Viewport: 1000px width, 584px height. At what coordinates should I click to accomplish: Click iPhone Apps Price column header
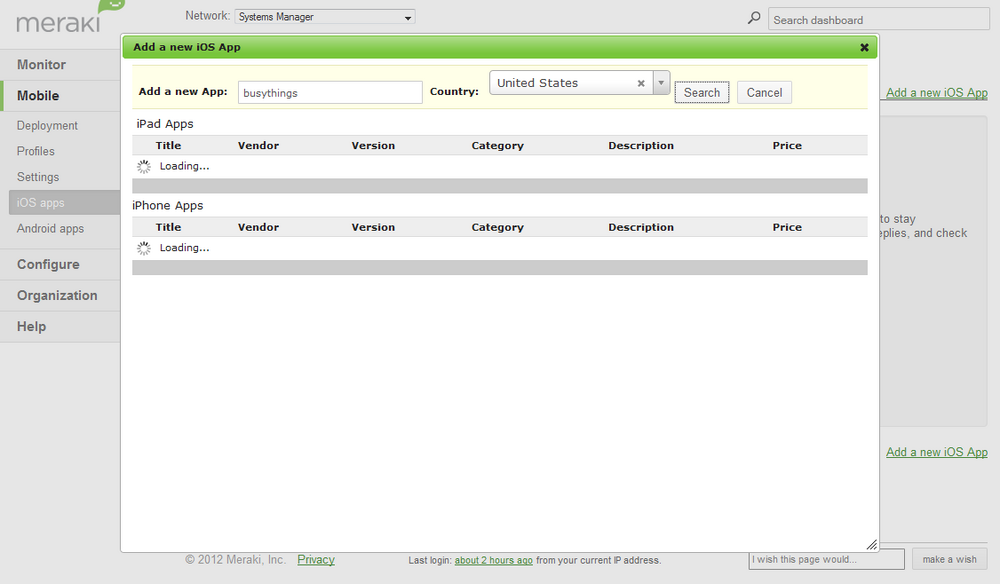(x=787, y=227)
